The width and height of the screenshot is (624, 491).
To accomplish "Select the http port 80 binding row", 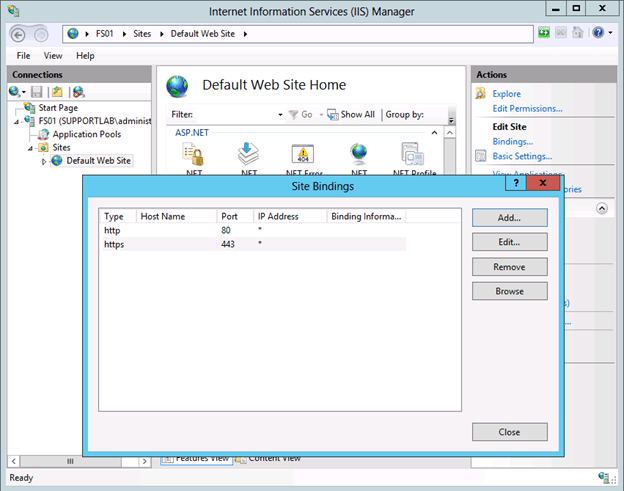I will coord(253,230).
